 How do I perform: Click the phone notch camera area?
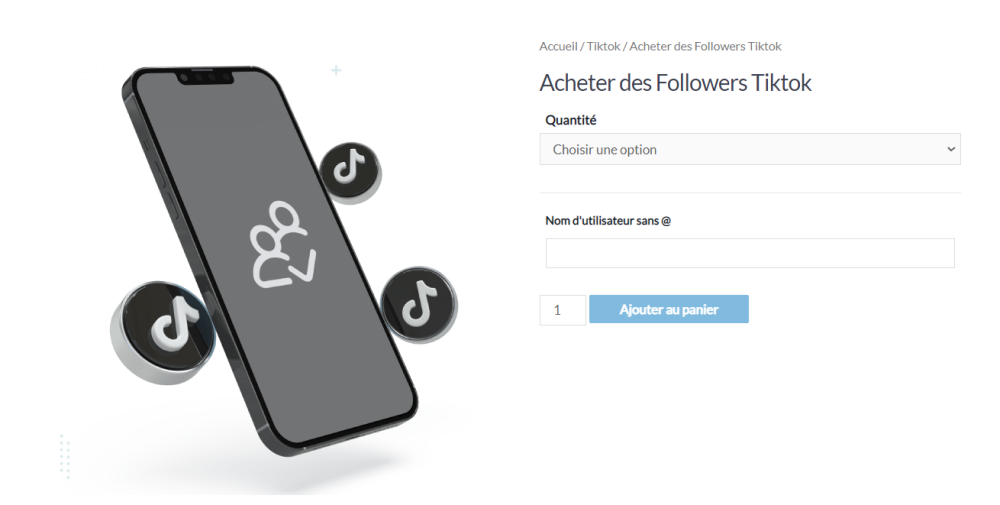pos(205,78)
